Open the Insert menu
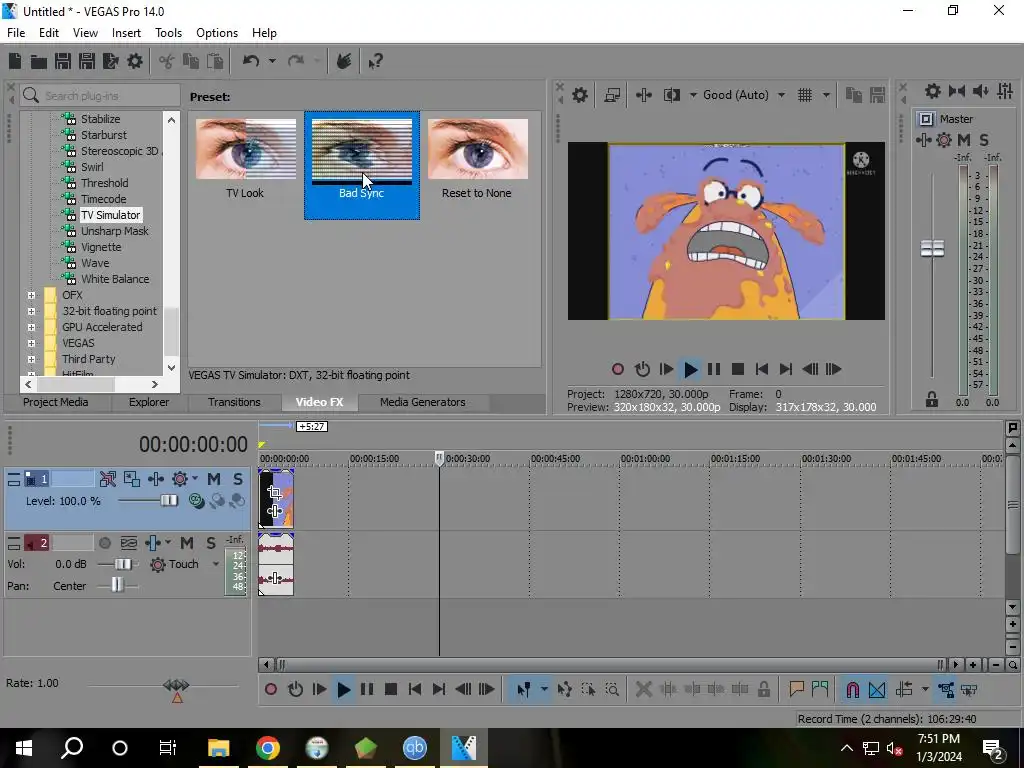The image size is (1024, 768). (x=126, y=33)
